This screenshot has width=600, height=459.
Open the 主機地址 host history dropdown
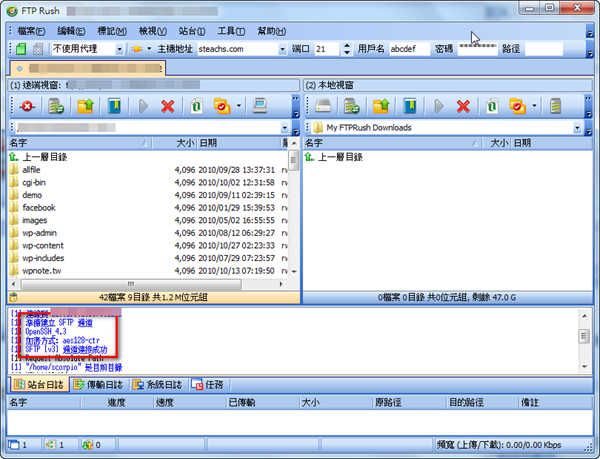(x=282, y=49)
